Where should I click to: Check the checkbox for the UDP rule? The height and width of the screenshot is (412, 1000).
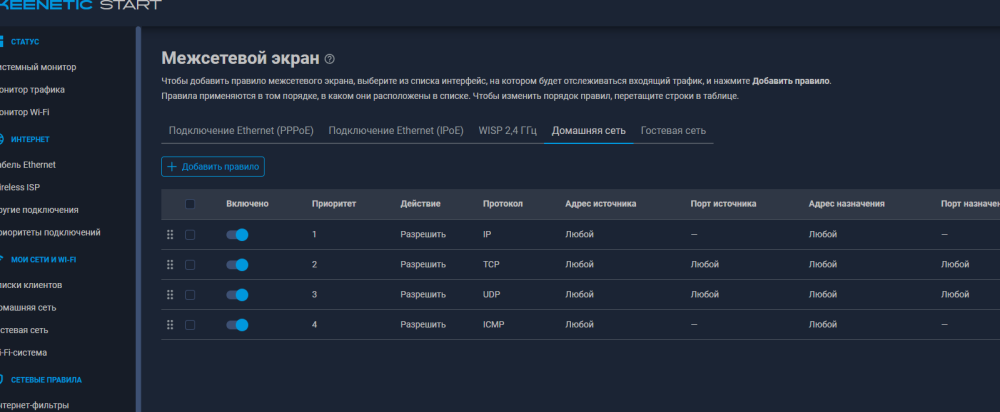pyautogui.click(x=190, y=295)
